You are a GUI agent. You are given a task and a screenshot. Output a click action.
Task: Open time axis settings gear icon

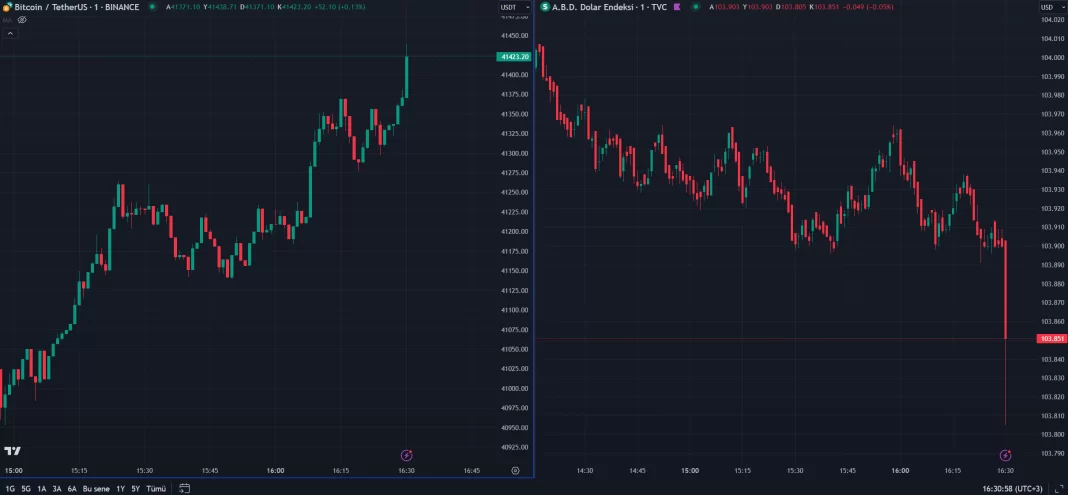(515, 470)
